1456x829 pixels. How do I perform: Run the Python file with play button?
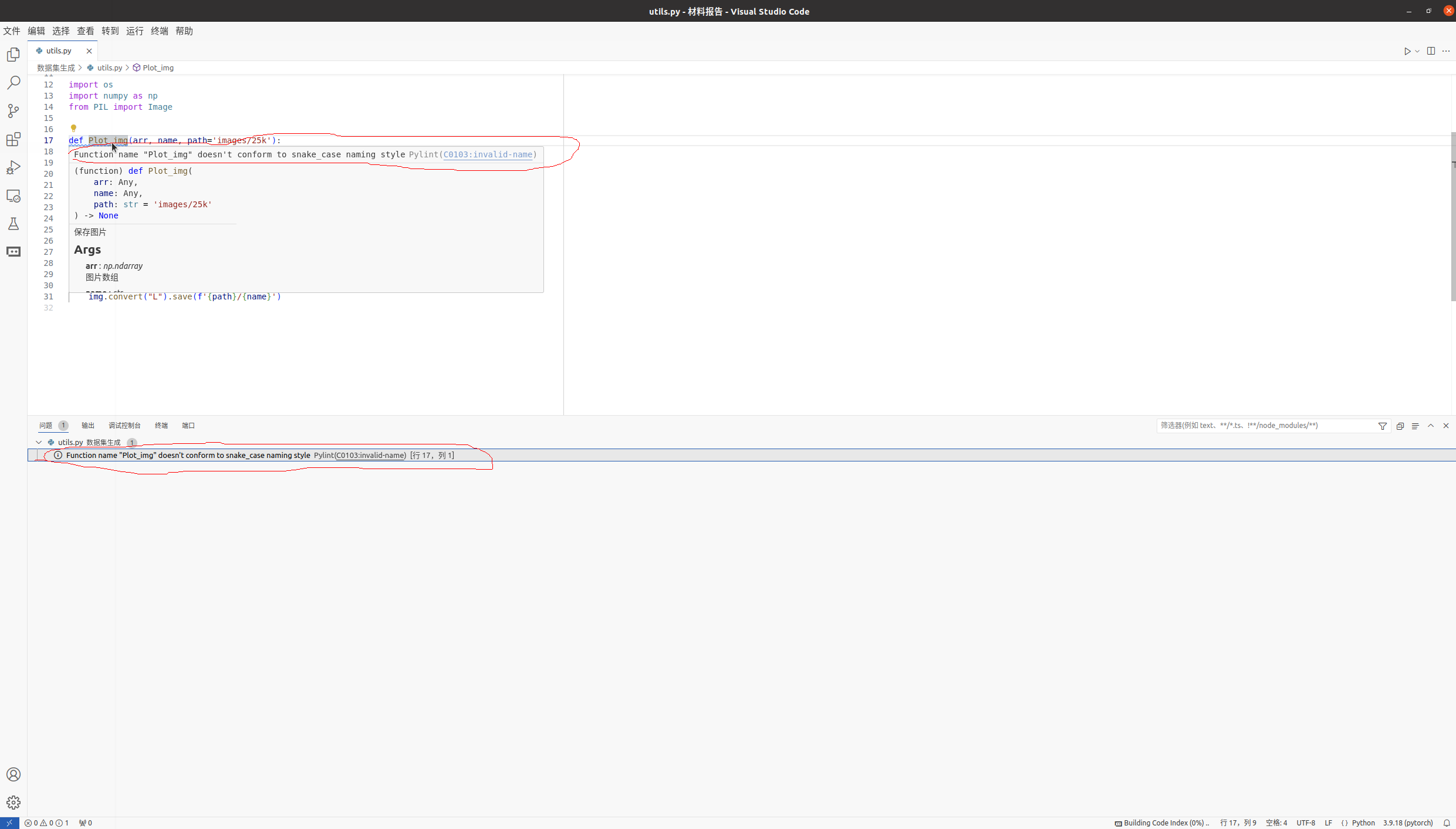(x=1407, y=51)
